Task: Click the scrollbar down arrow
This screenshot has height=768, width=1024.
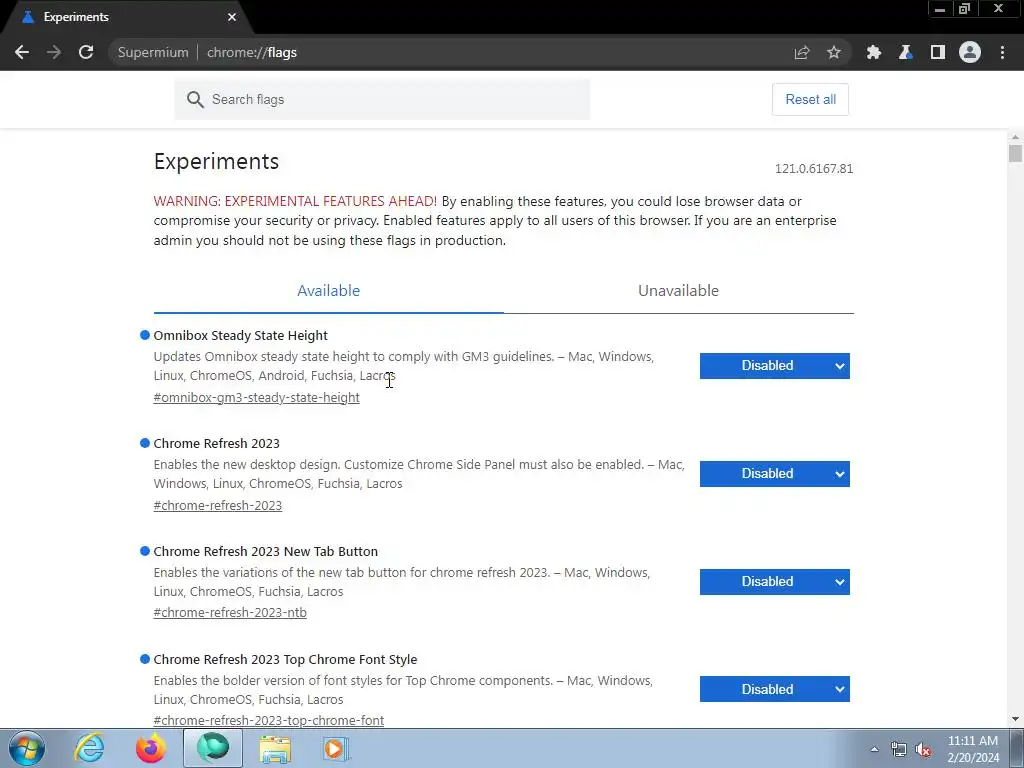Action: pos(1015,720)
